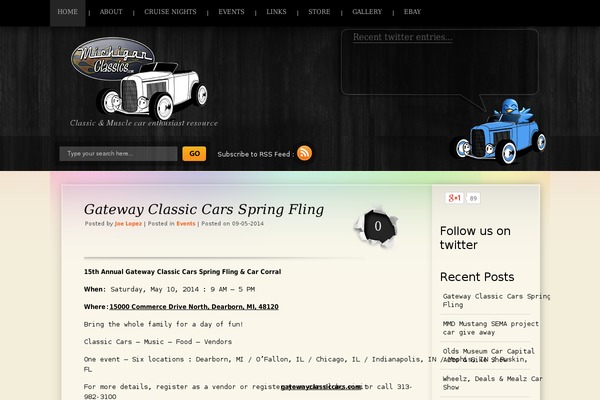Click the Posted on 09-05-2014 date
Screen dimensions: 600x400
pyautogui.click(x=233, y=224)
